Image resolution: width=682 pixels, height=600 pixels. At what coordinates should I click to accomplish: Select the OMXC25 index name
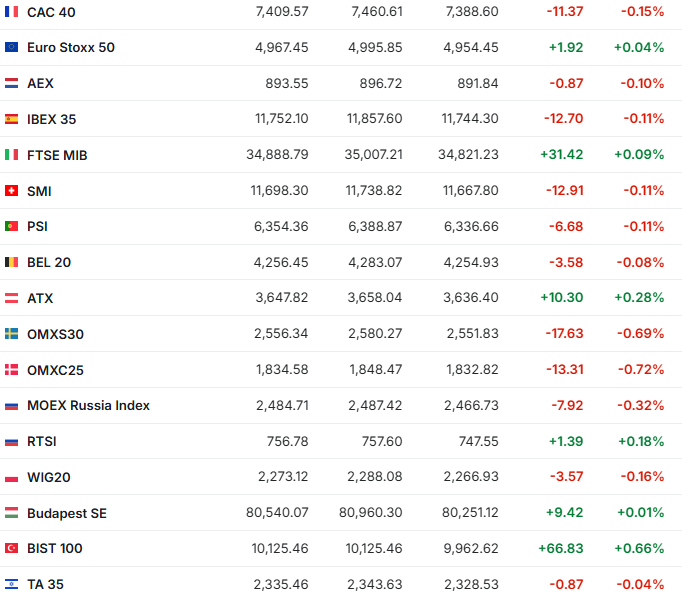[x=55, y=370]
